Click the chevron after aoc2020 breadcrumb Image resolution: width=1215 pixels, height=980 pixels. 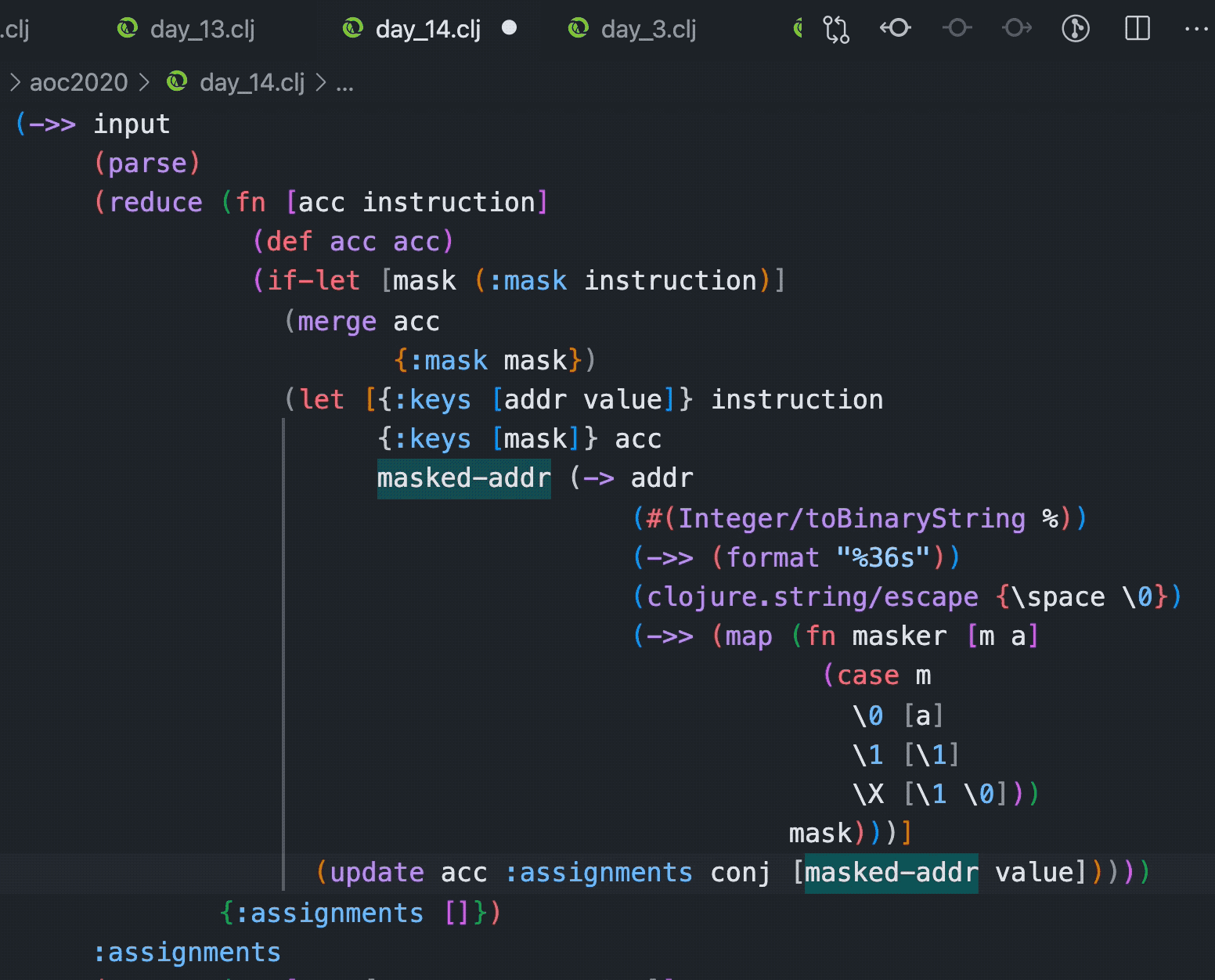click(144, 82)
